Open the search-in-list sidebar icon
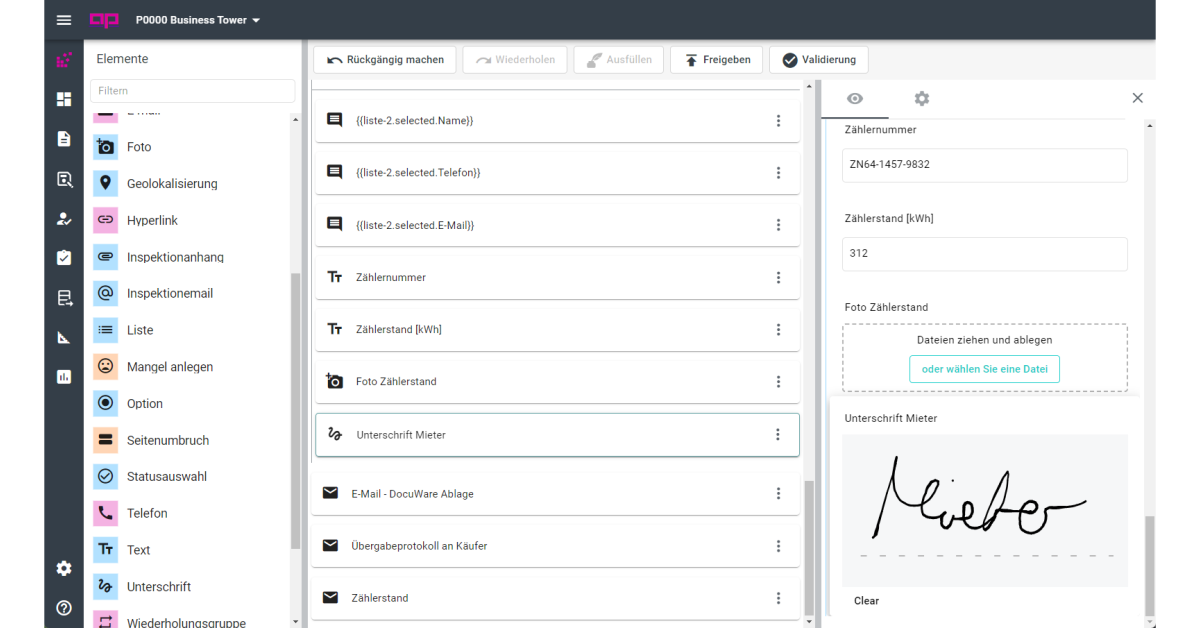The height and width of the screenshot is (628, 1200). point(64,179)
